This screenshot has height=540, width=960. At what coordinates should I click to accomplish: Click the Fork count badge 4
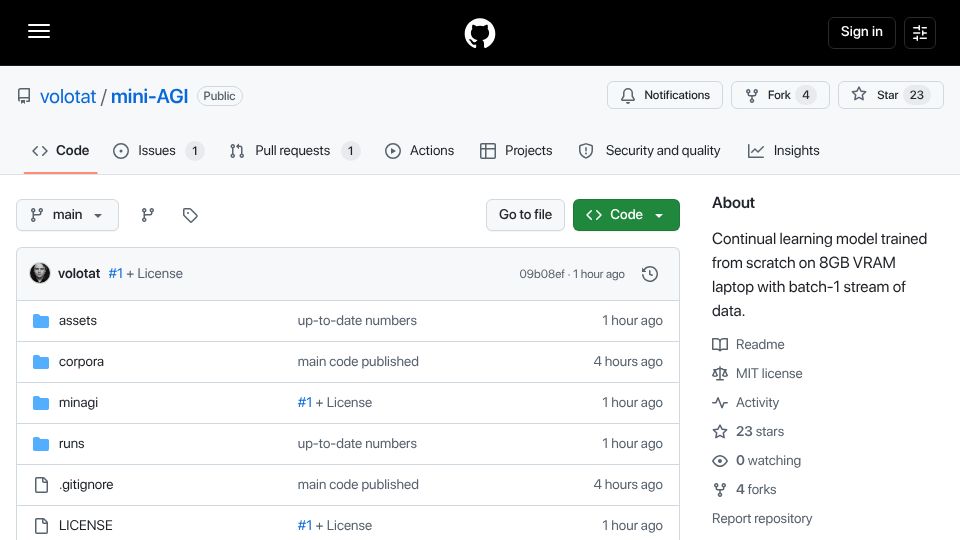[806, 95]
